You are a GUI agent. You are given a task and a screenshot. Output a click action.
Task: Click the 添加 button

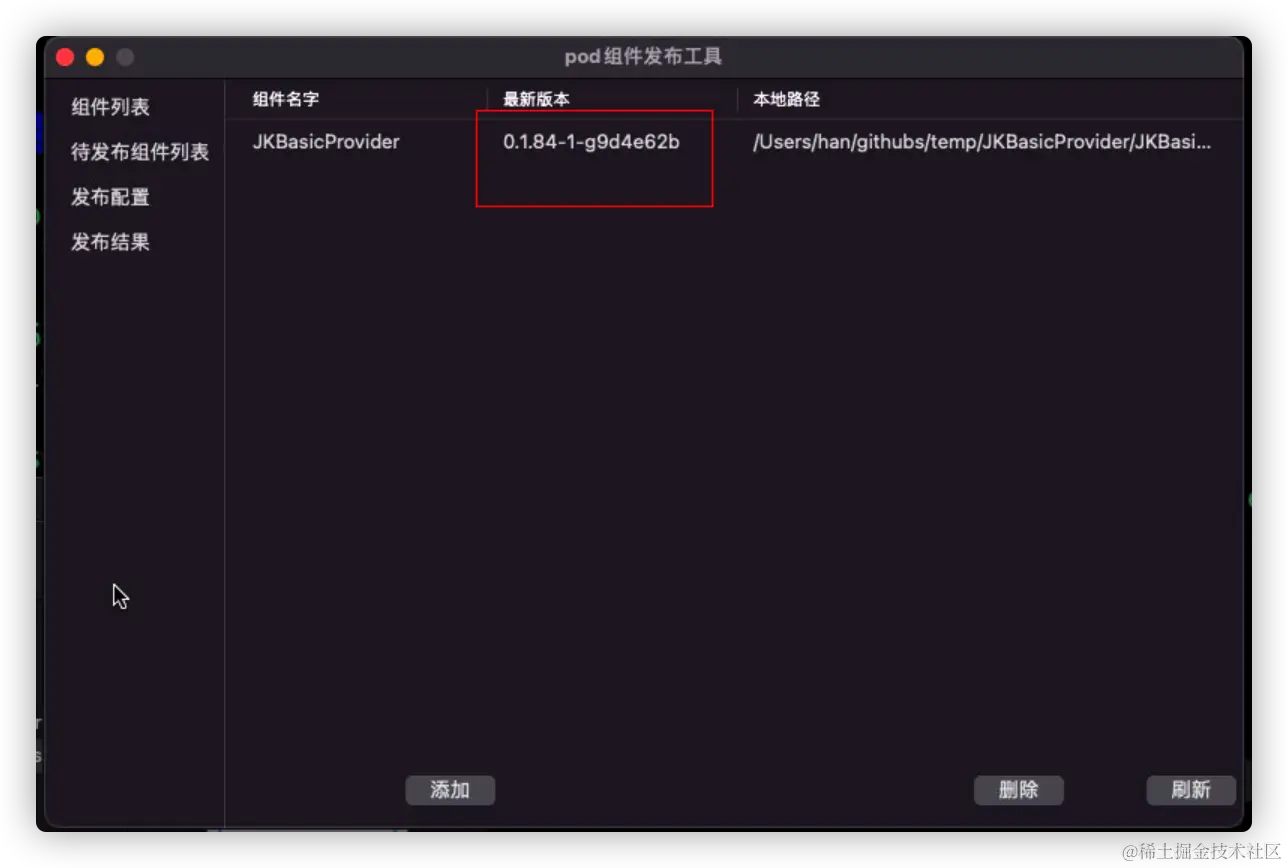pyautogui.click(x=450, y=790)
